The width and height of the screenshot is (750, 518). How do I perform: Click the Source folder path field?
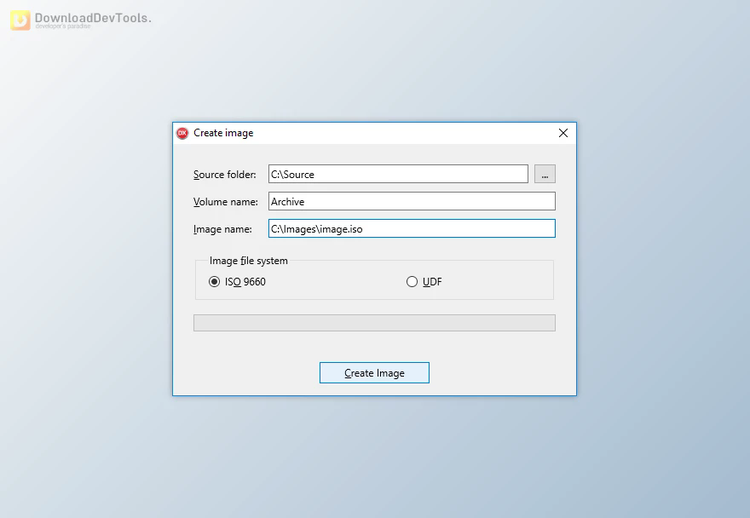point(398,174)
